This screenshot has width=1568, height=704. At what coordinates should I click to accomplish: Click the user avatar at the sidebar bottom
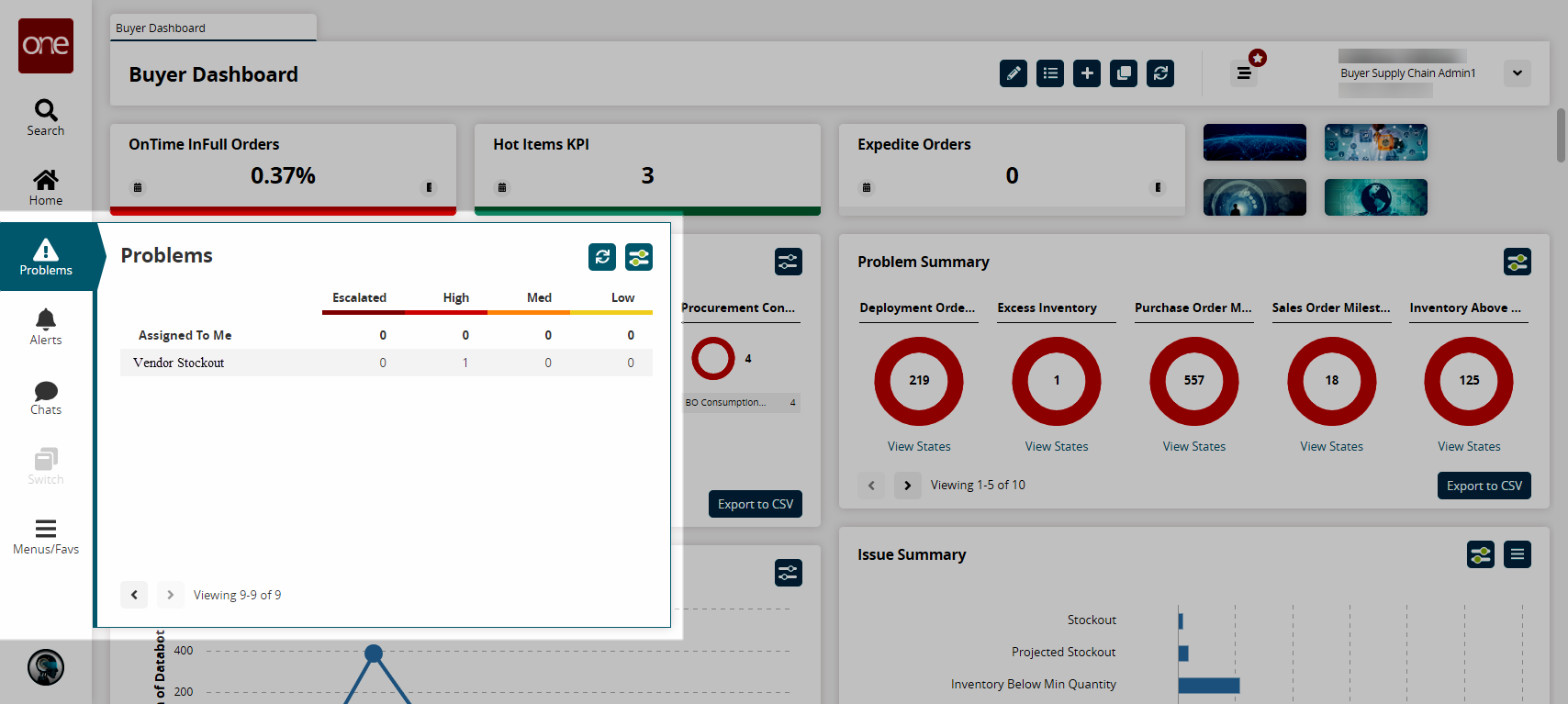point(46,667)
